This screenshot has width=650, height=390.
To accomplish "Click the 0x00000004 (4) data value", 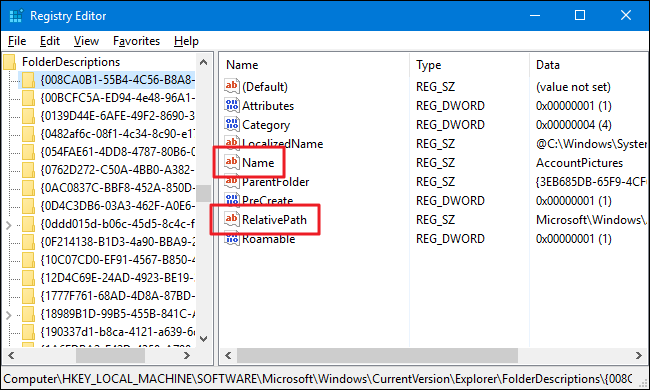I will click(x=574, y=125).
